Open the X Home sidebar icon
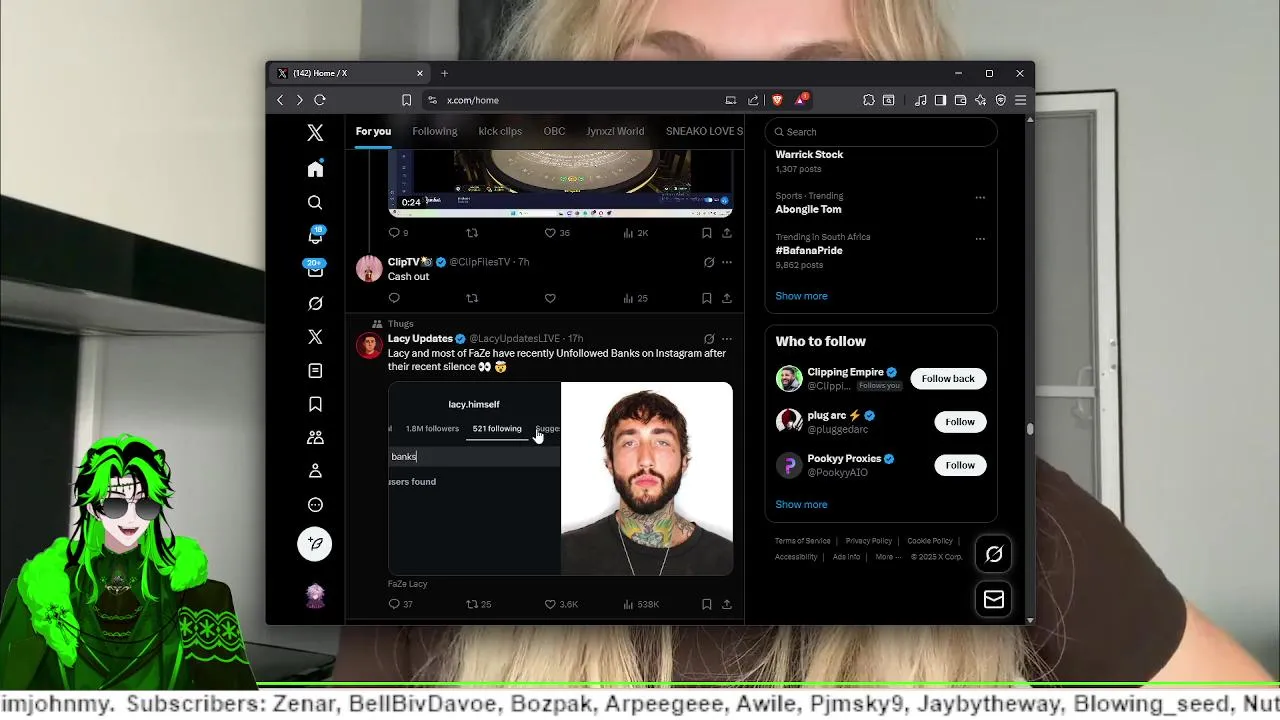 coord(315,169)
